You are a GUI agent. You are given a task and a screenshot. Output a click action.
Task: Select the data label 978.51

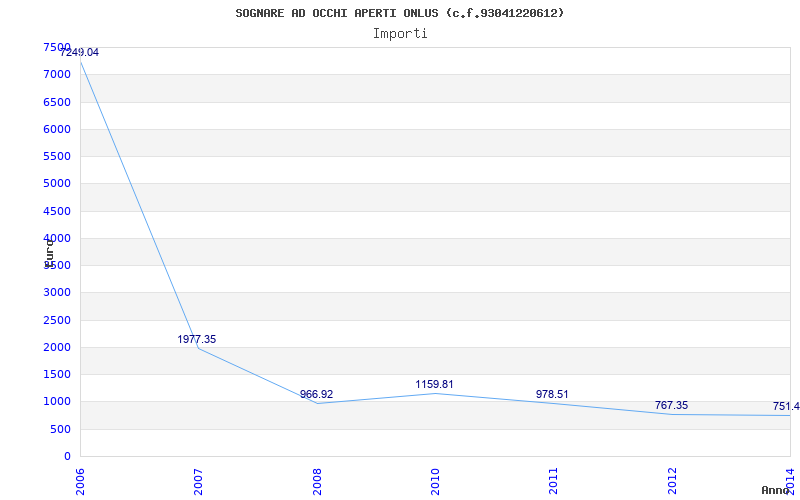[x=552, y=394]
